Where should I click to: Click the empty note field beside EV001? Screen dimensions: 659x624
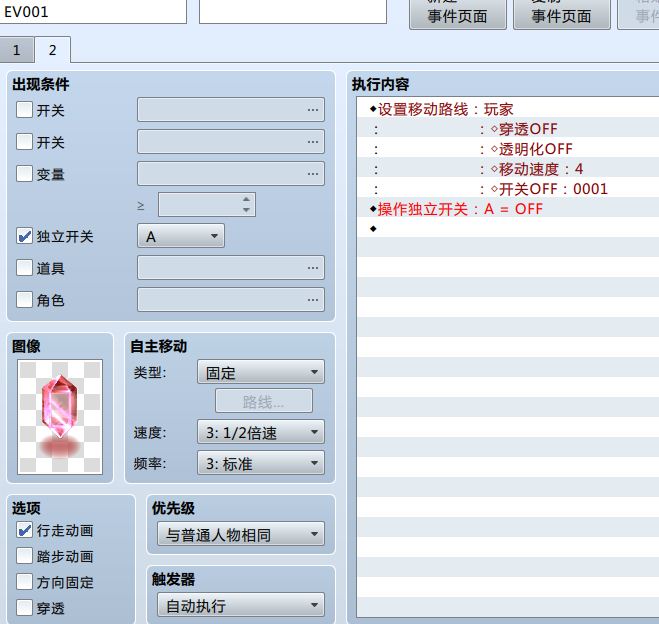click(293, 12)
